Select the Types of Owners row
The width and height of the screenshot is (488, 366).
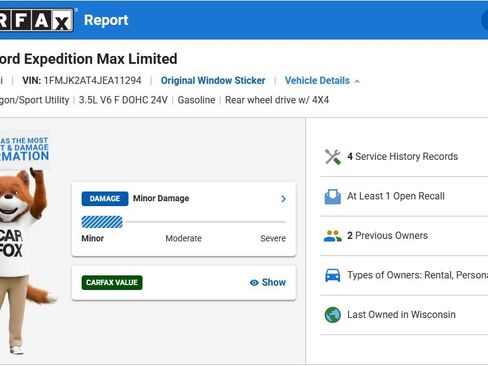pos(404,275)
